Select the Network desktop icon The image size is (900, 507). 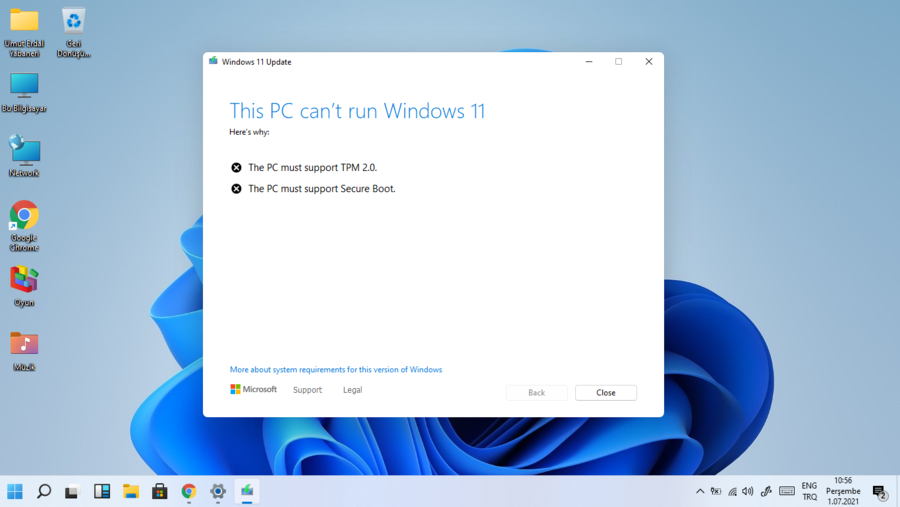click(24, 156)
